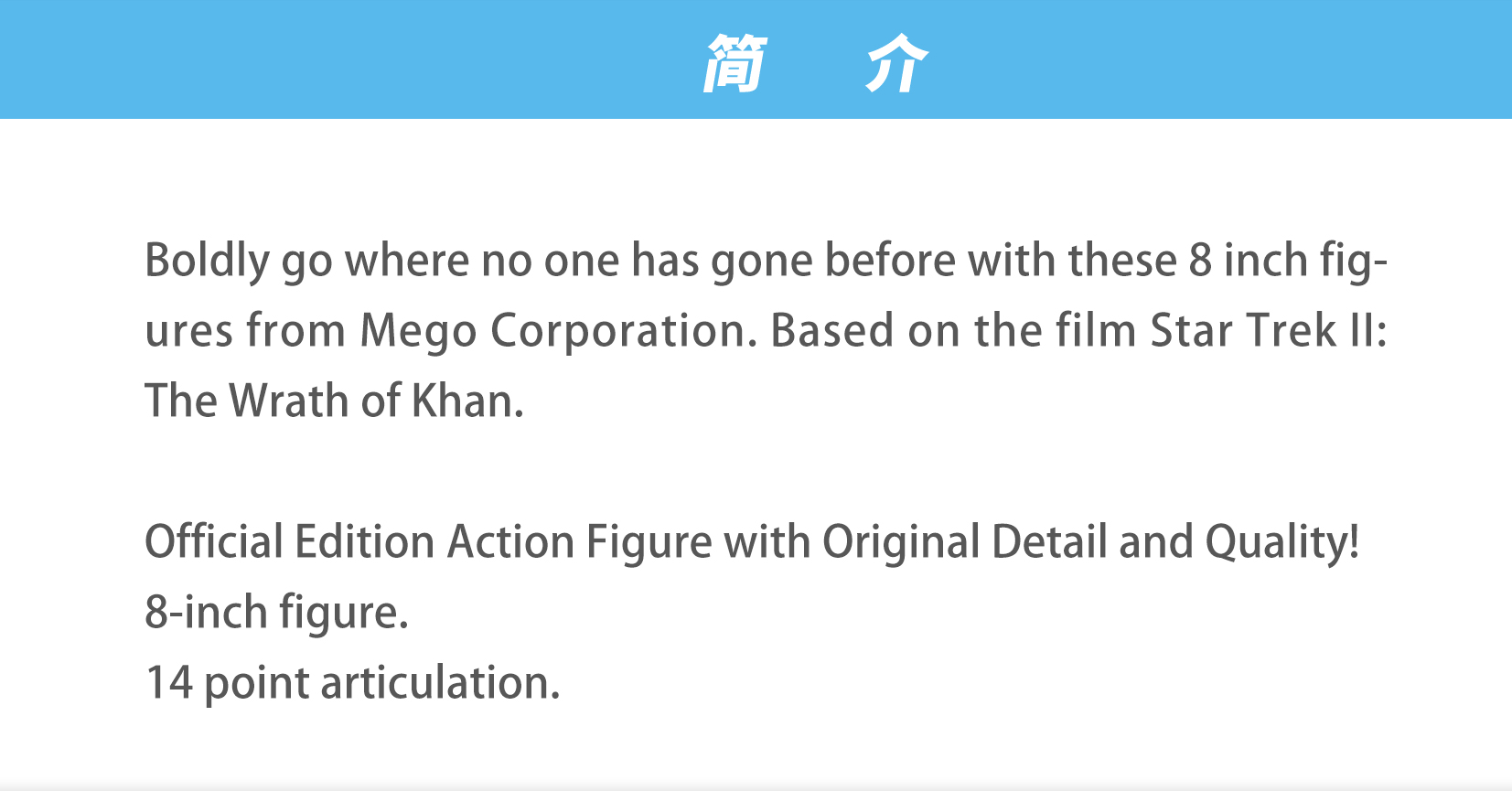This screenshot has height=791, width=1512.
Task: Click the 介 character in the header
Action: click(897, 62)
